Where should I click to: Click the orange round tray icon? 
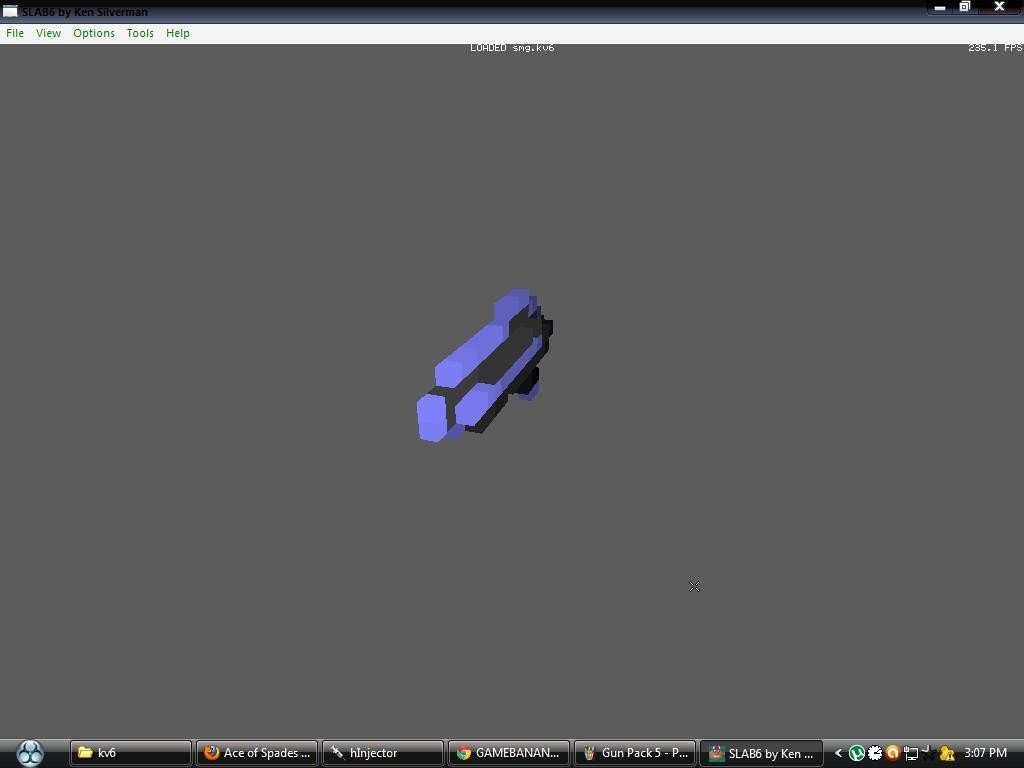pyautogui.click(x=892, y=753)
